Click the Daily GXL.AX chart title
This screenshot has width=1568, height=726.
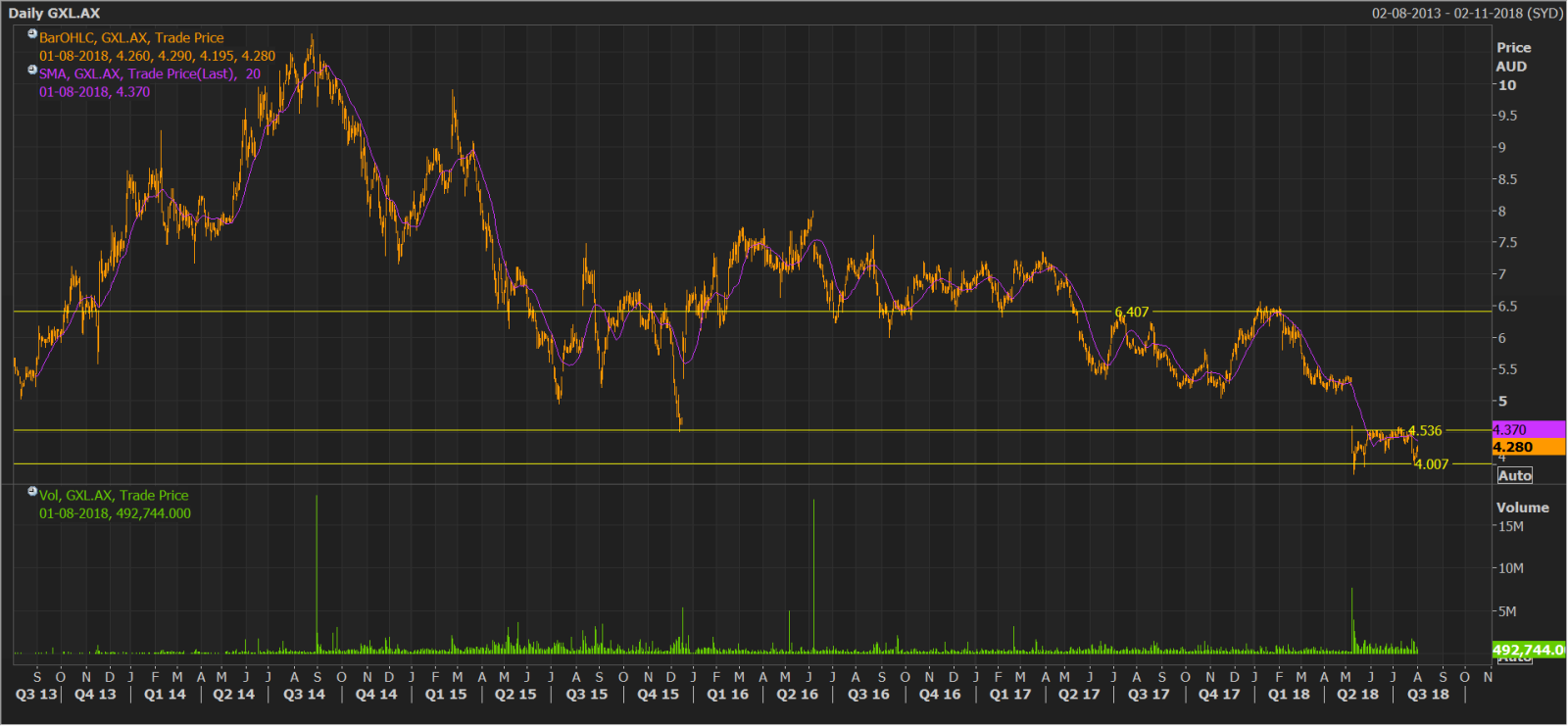pyautogui.click(x=54, y=13)
